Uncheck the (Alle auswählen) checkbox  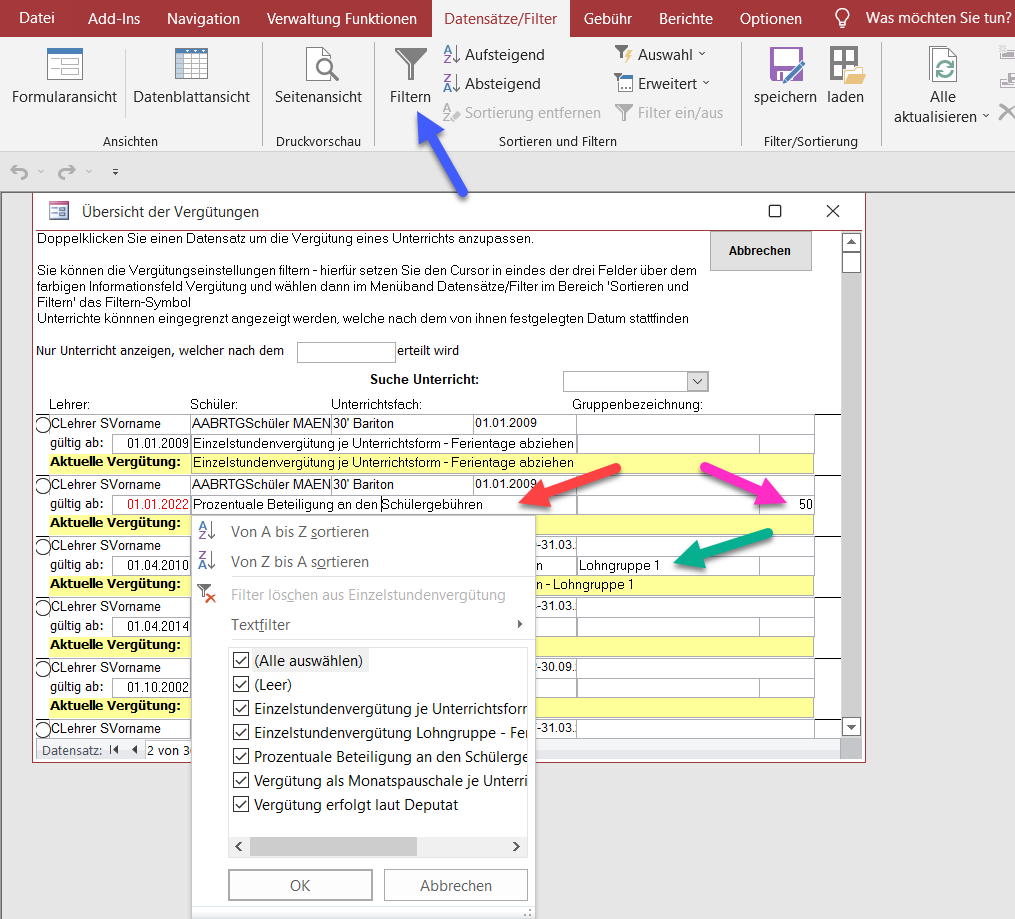point(241,661)
